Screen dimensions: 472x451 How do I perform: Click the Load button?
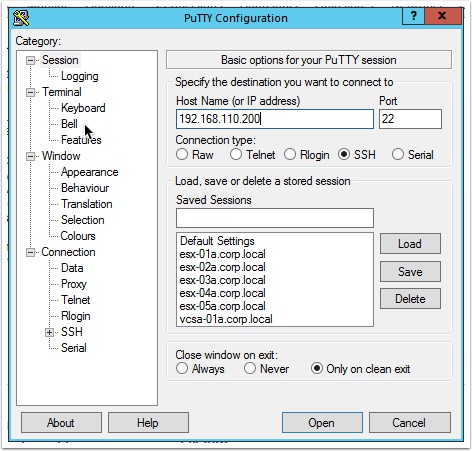[410, 244]
